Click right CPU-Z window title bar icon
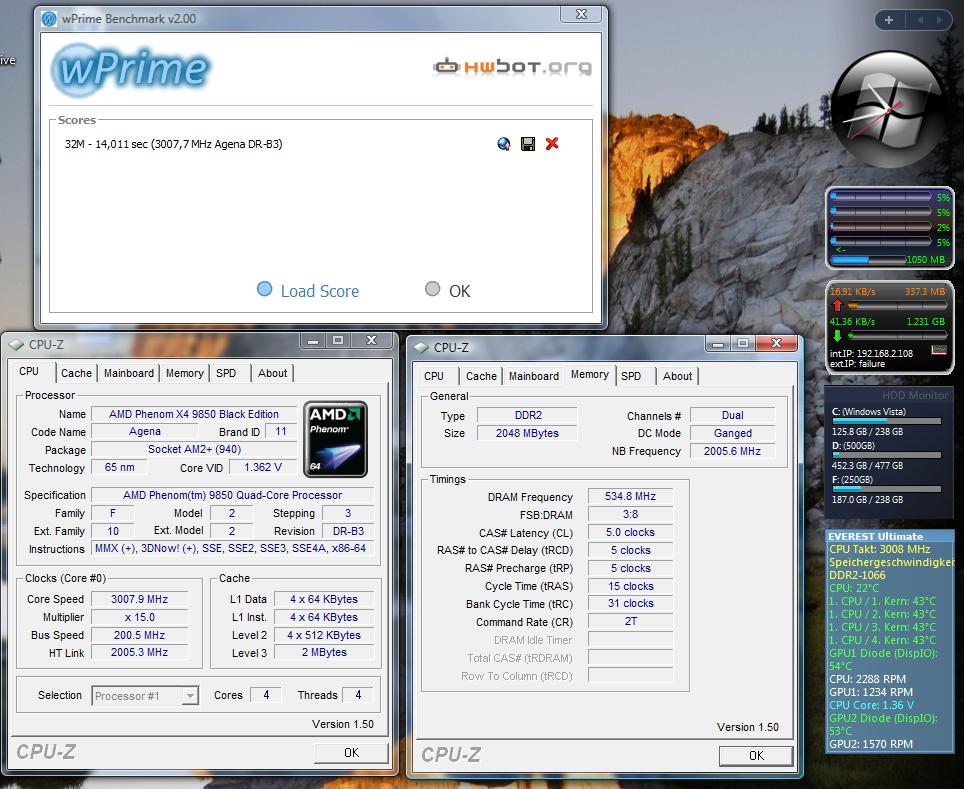Screen dimensions: 964x789 click(x=421, y=347)
